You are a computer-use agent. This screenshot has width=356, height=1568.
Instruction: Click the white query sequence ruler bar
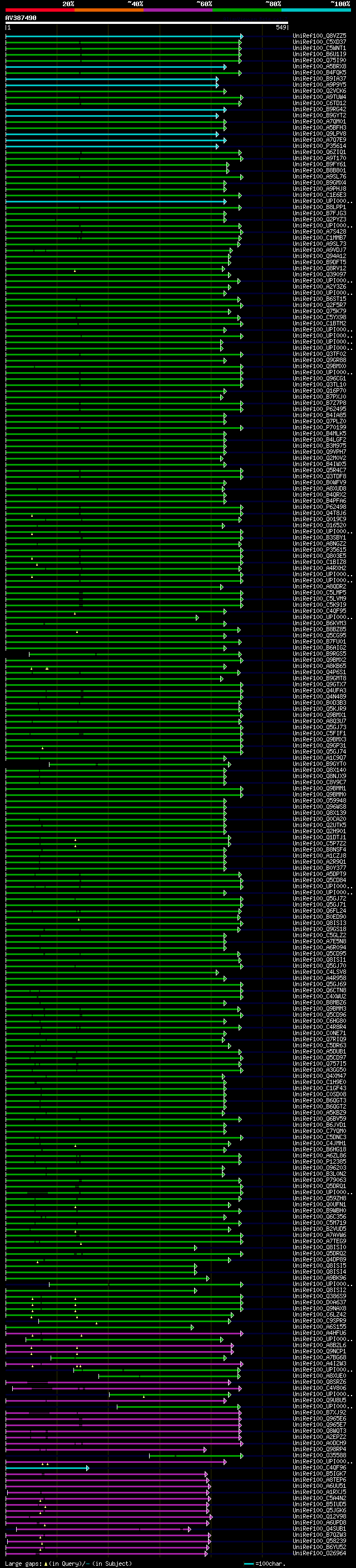click(x=147, y=22)
